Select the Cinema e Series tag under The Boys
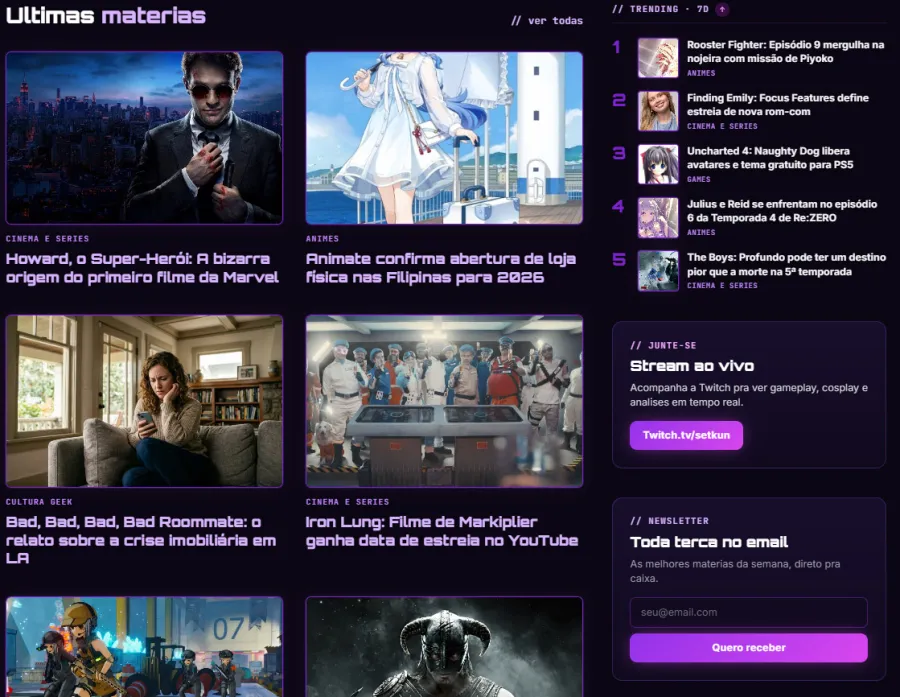This screenshot has height=697, width=900. (x=722, y=286)
